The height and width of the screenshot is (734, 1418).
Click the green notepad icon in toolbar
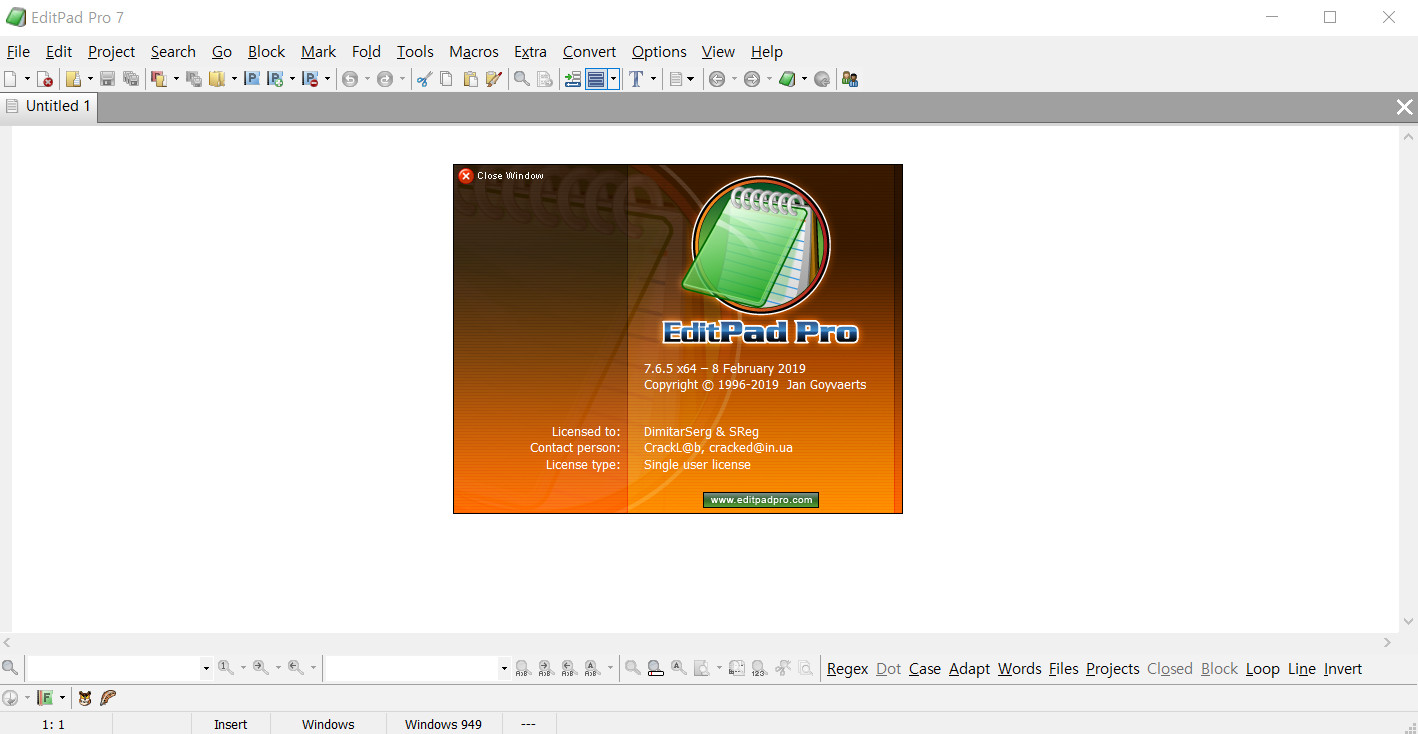click(x=787, y=79)
